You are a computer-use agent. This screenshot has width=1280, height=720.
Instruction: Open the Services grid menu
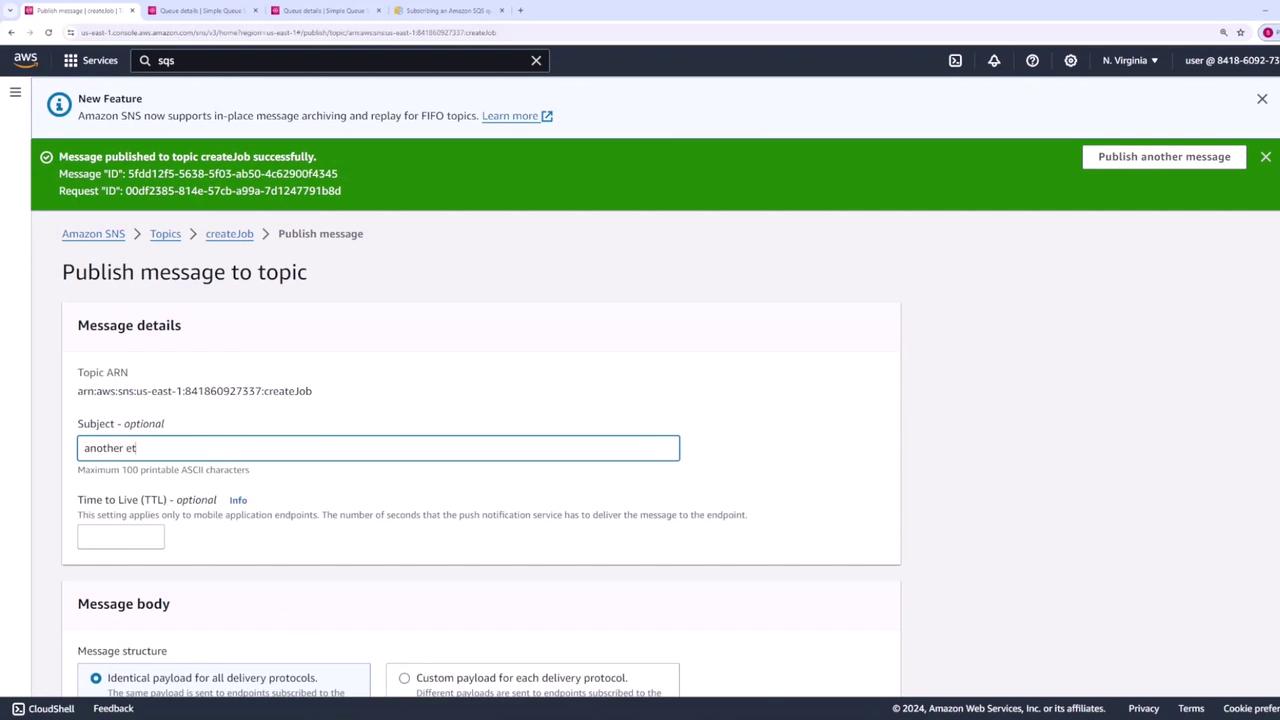click(91, 60)
